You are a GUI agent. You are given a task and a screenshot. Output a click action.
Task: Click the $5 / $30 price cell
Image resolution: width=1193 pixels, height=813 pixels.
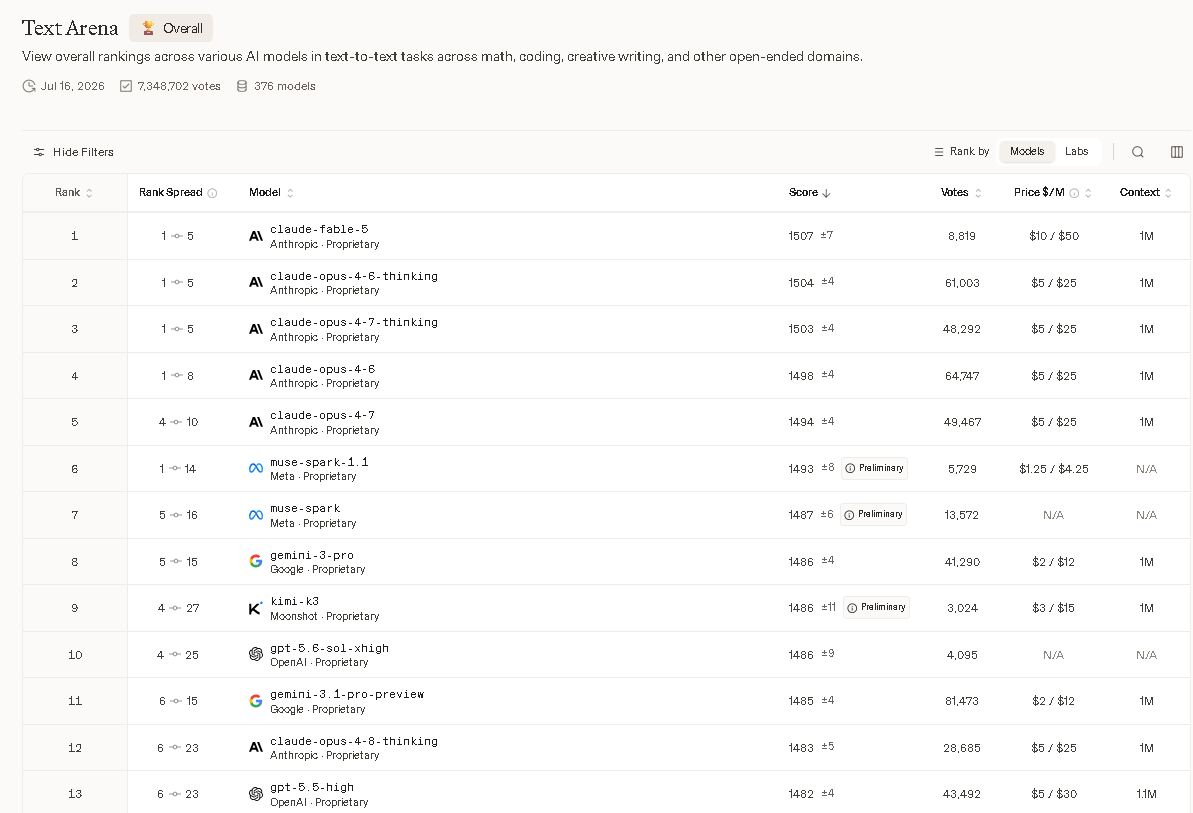point(1054,794)
